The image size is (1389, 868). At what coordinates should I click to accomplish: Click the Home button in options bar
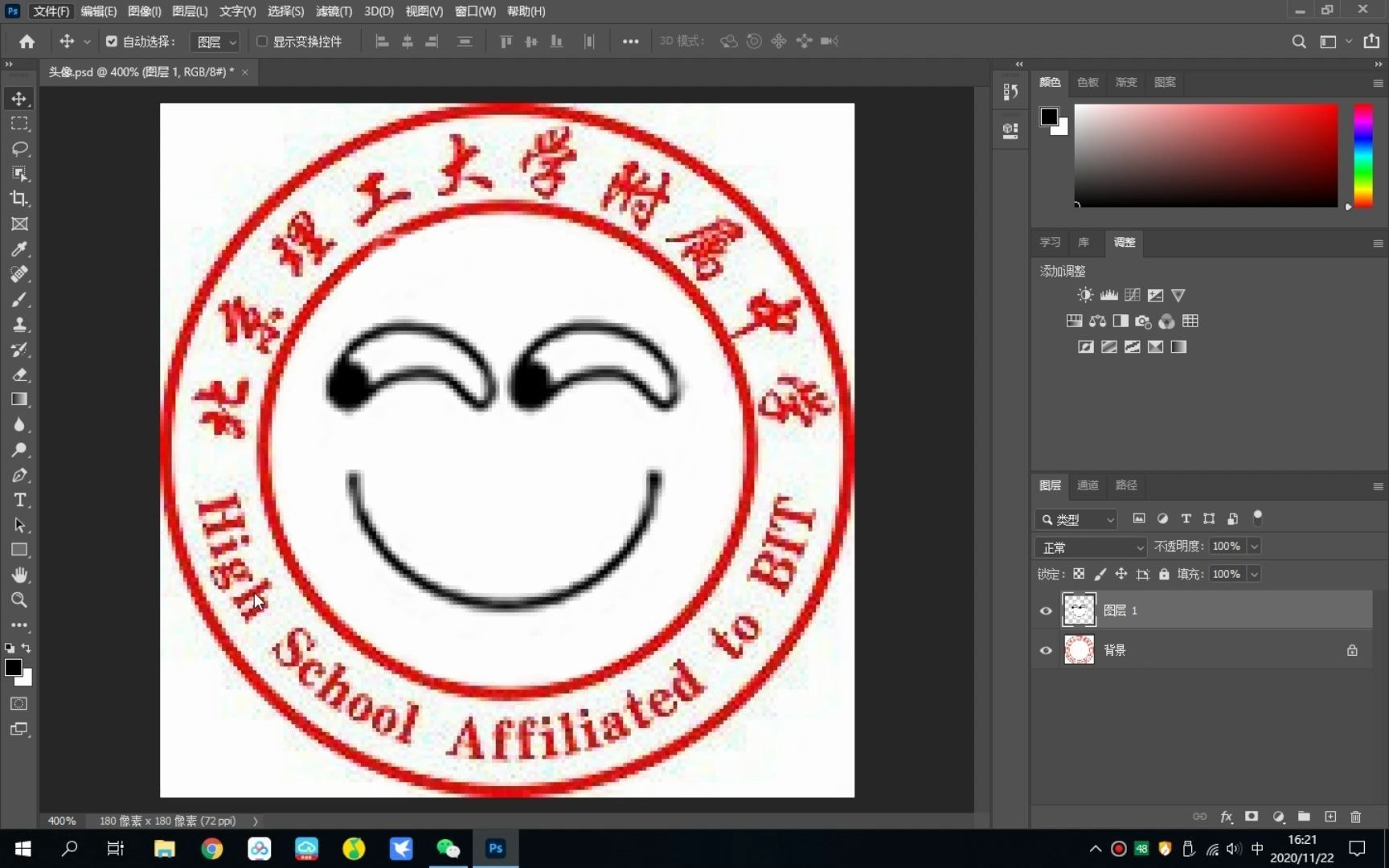click(27, 41)
